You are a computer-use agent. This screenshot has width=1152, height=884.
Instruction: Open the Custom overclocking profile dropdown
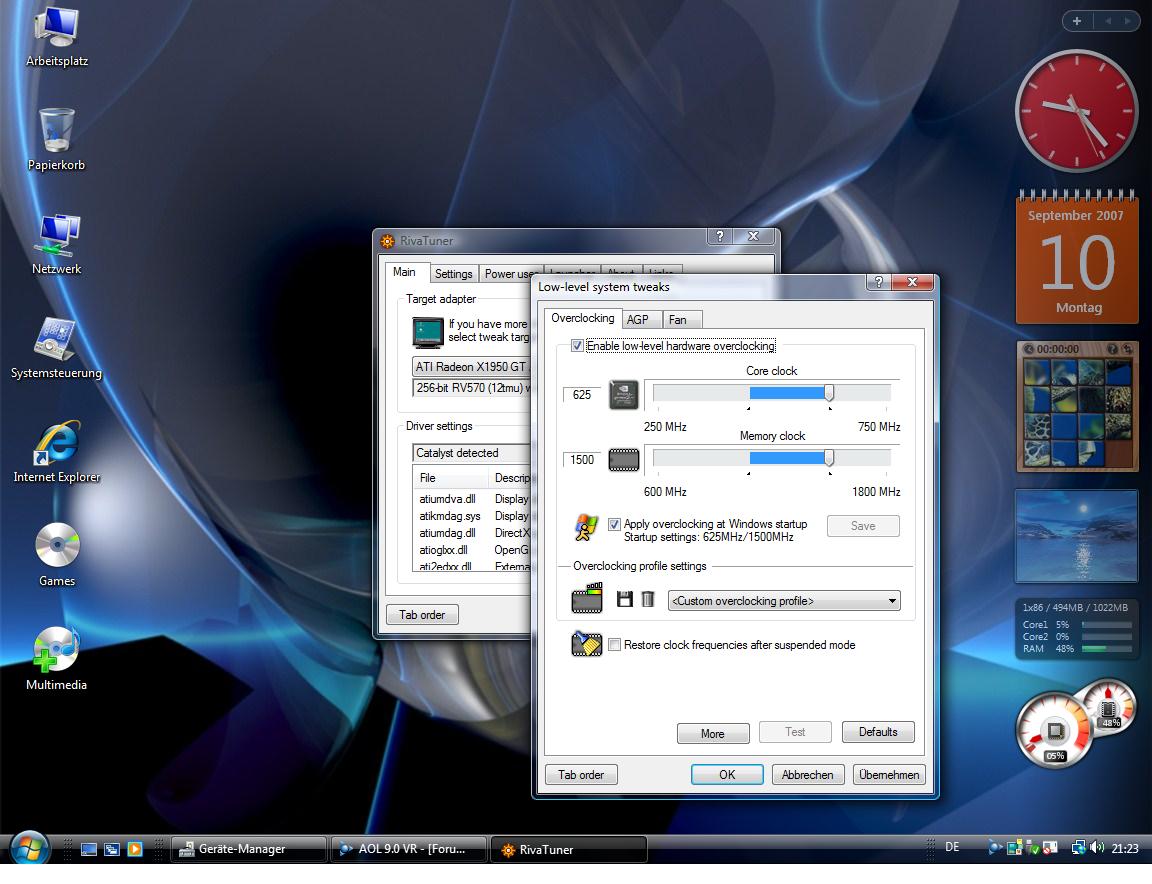click(784, 600)
